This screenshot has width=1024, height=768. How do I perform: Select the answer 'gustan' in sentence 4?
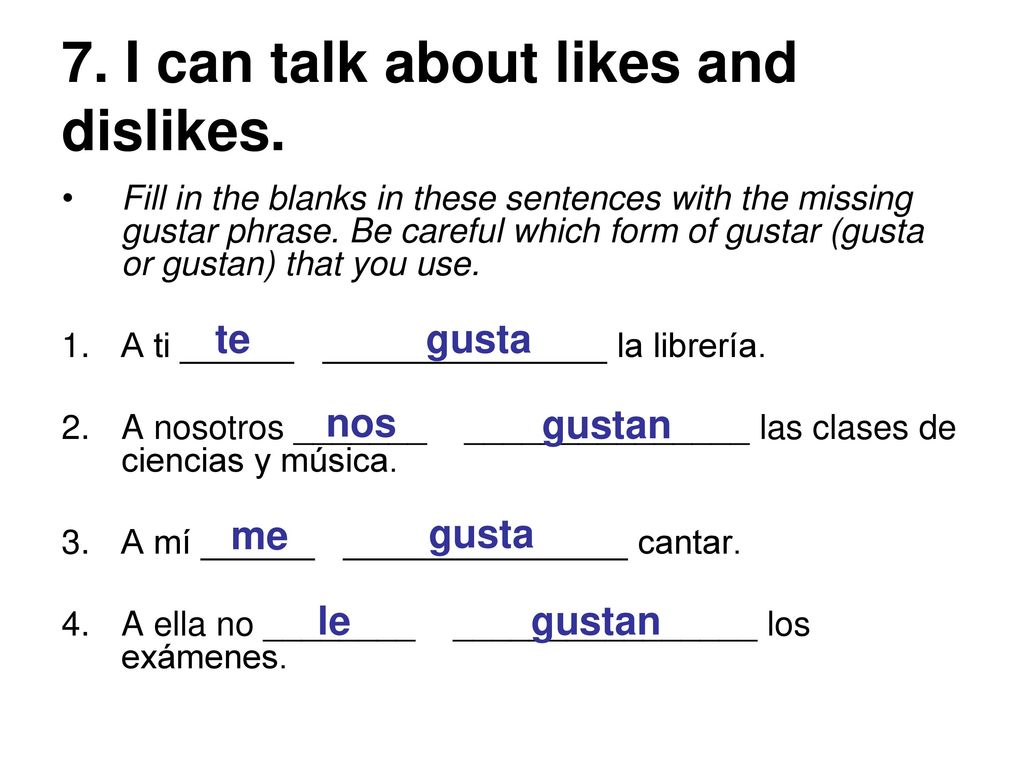(596, 623)
